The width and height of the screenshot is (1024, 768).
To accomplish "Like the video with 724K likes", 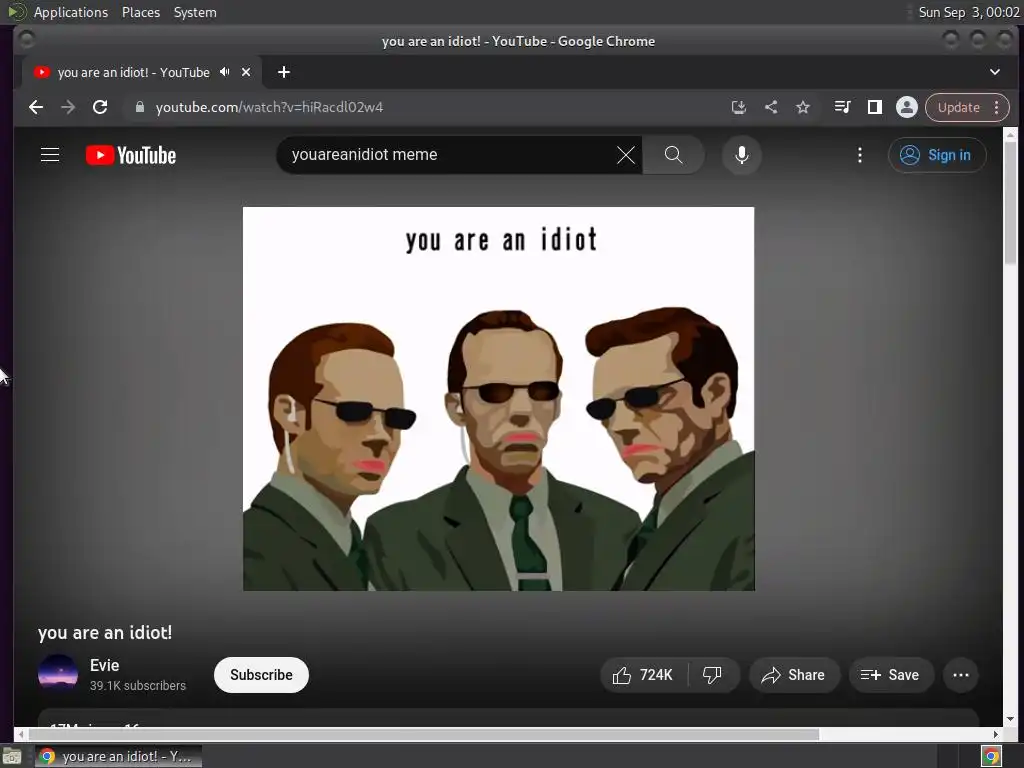I will [643, 675].
